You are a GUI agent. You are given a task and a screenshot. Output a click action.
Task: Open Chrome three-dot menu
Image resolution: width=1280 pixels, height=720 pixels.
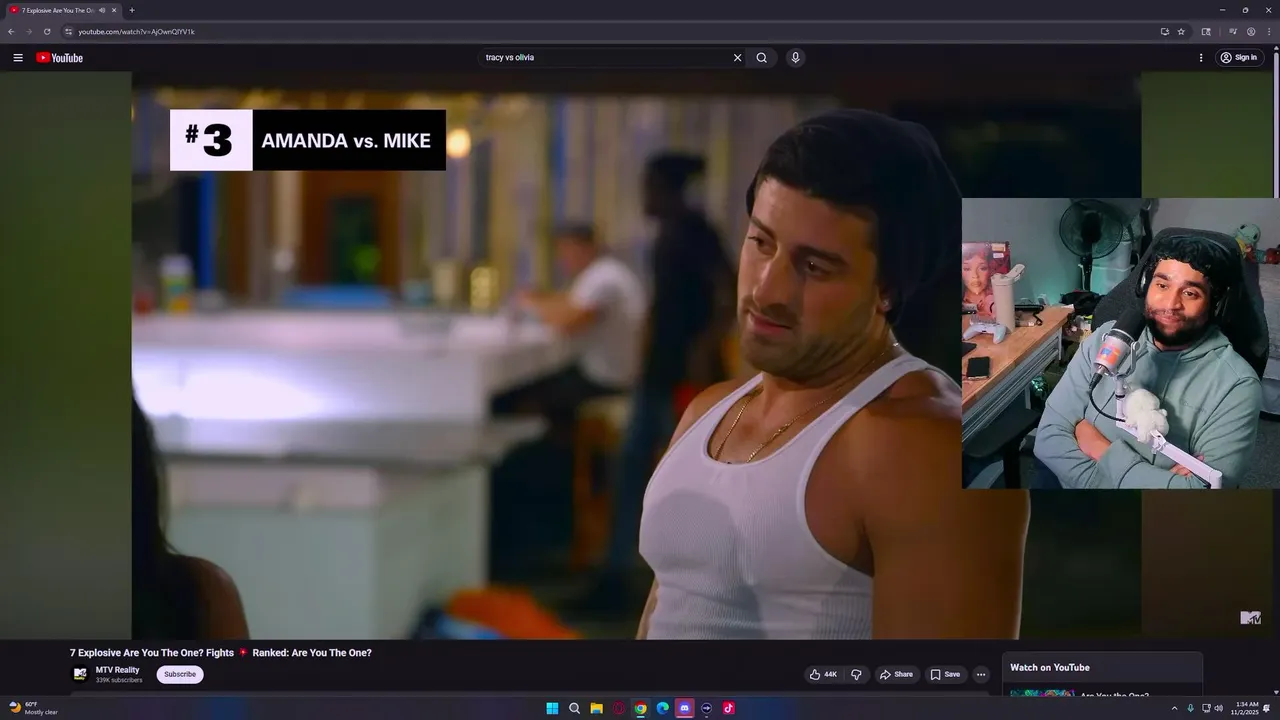point(1268,32)
